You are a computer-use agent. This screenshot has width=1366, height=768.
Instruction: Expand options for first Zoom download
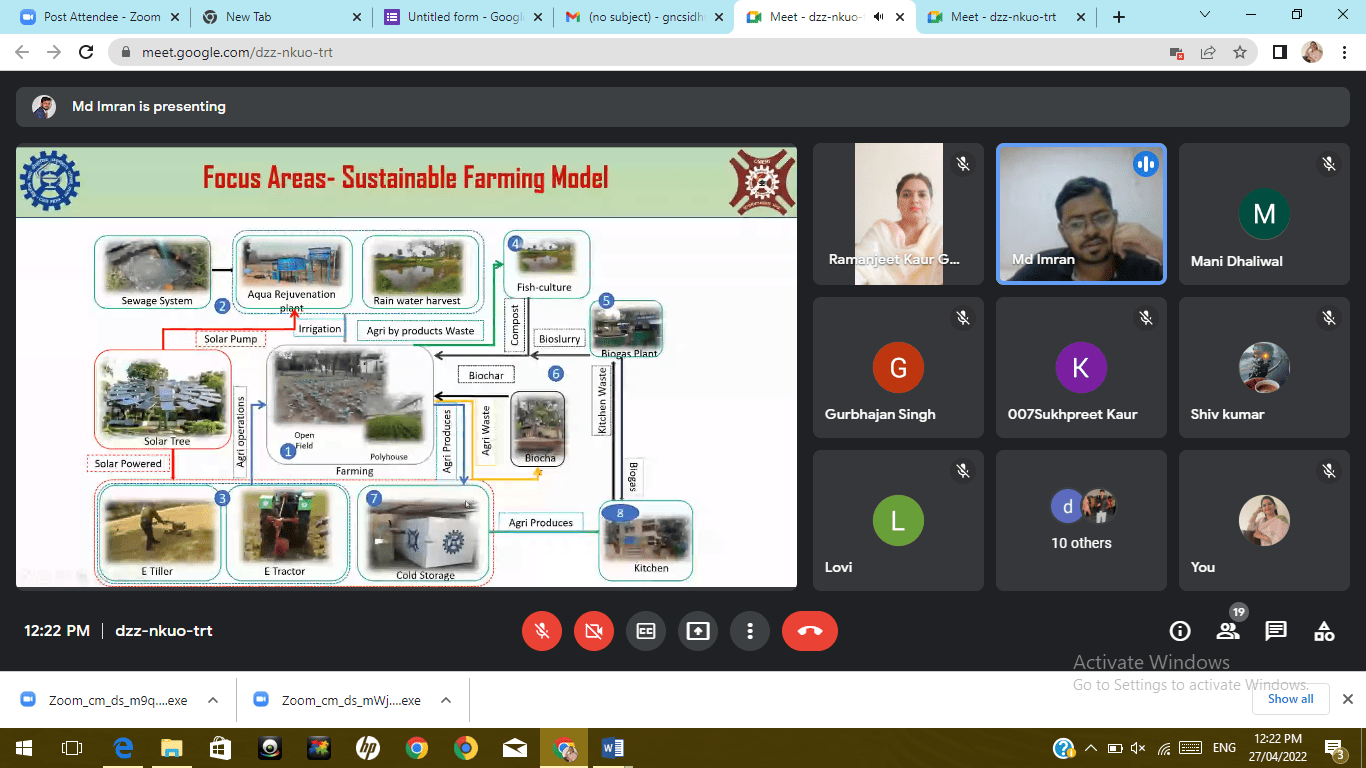pos(213,700)
